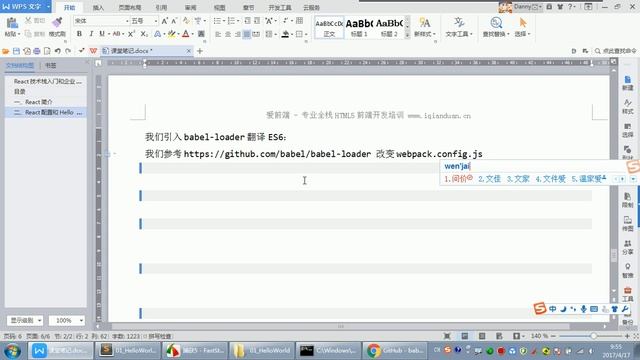This screenshot has width=640, height=360.
Task: Apply the 标题 2 heading style
Action: tap(389, 28)
